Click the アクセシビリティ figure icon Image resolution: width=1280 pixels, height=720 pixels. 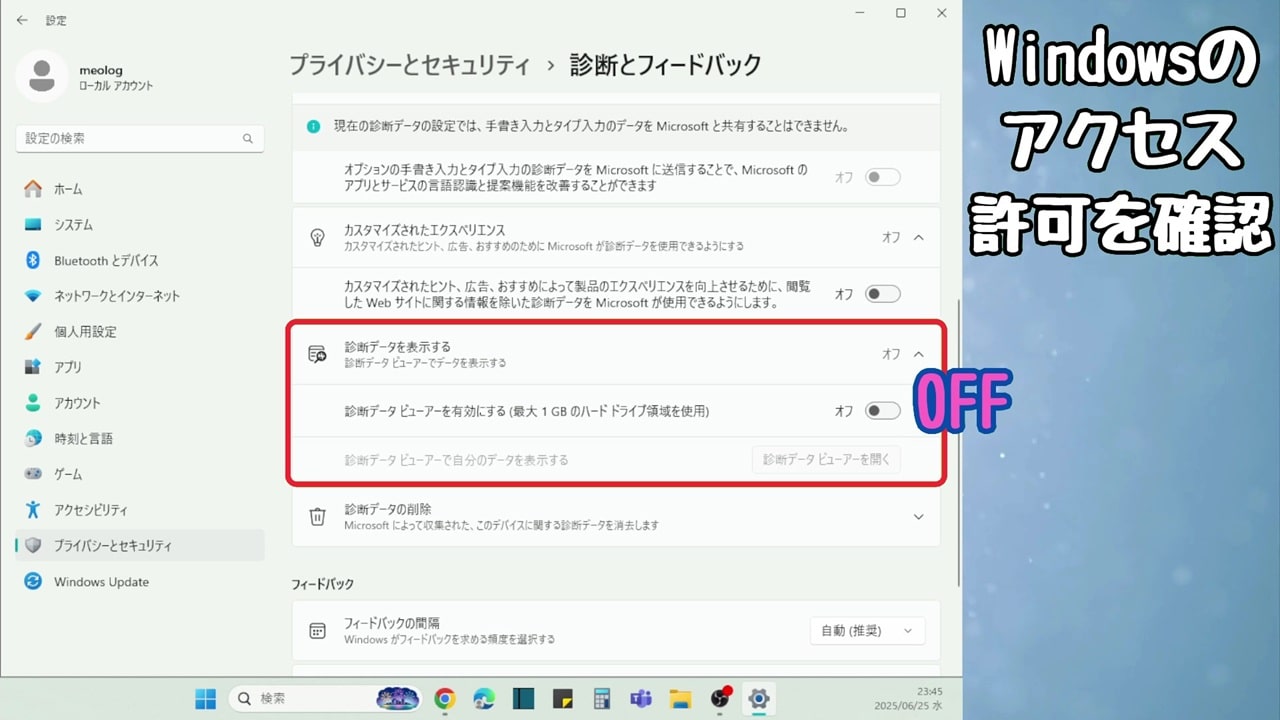tap(34, 510)
